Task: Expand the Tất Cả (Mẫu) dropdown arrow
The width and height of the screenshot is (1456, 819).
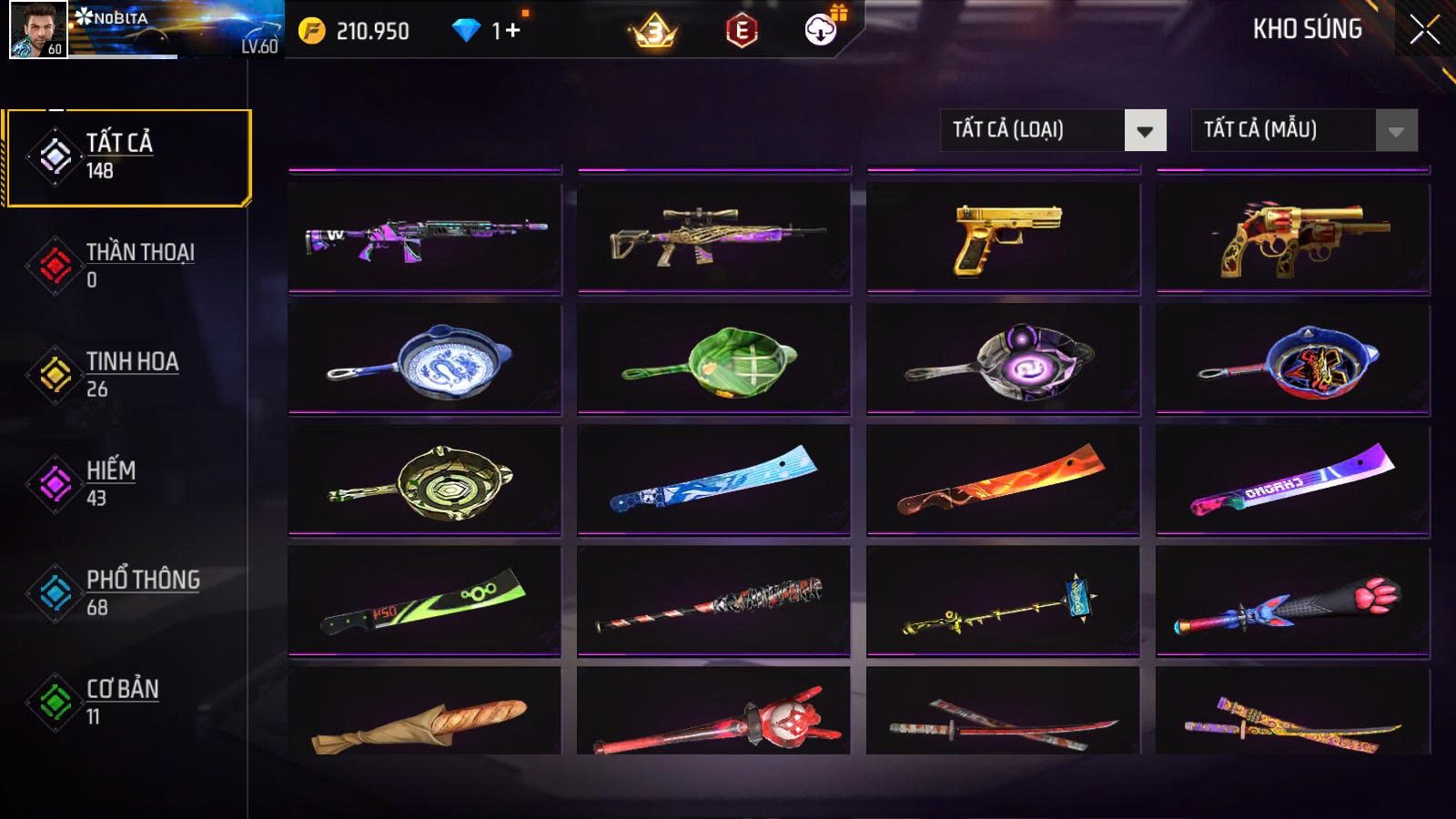Action: pyautogui.click(x=1397, y=130)
